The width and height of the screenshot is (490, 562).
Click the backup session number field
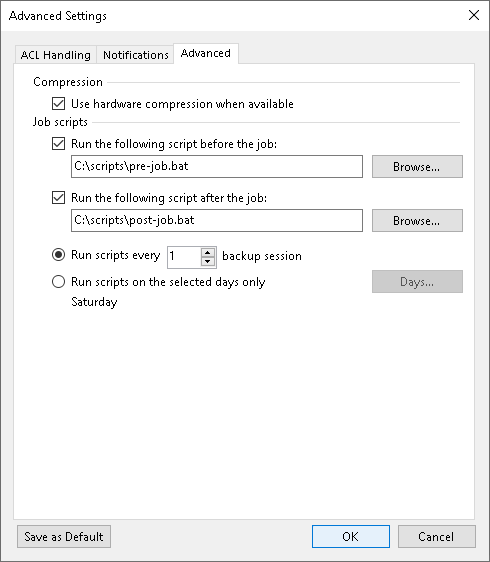[x=184, y=257]
